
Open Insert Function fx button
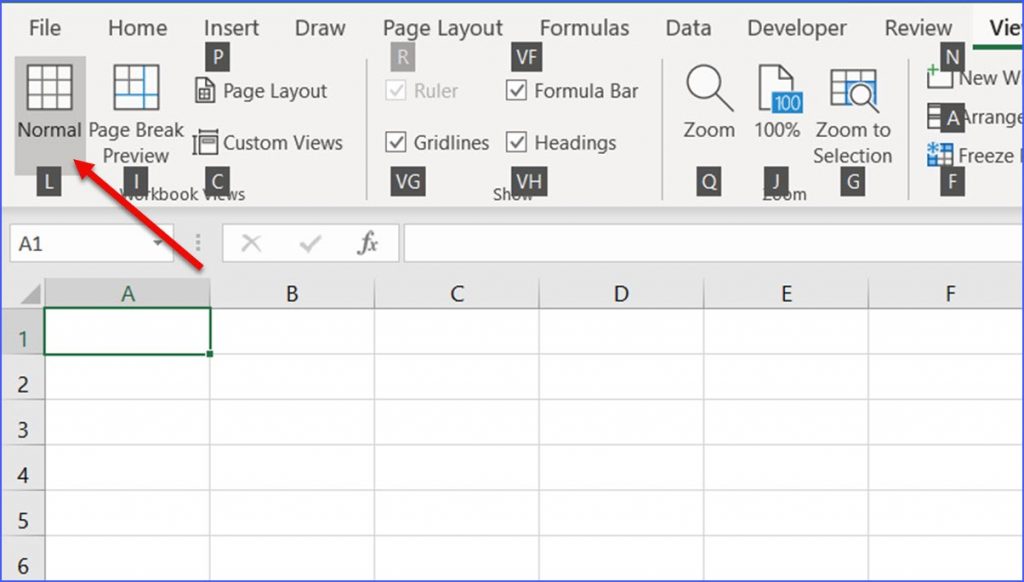(368, 243)
